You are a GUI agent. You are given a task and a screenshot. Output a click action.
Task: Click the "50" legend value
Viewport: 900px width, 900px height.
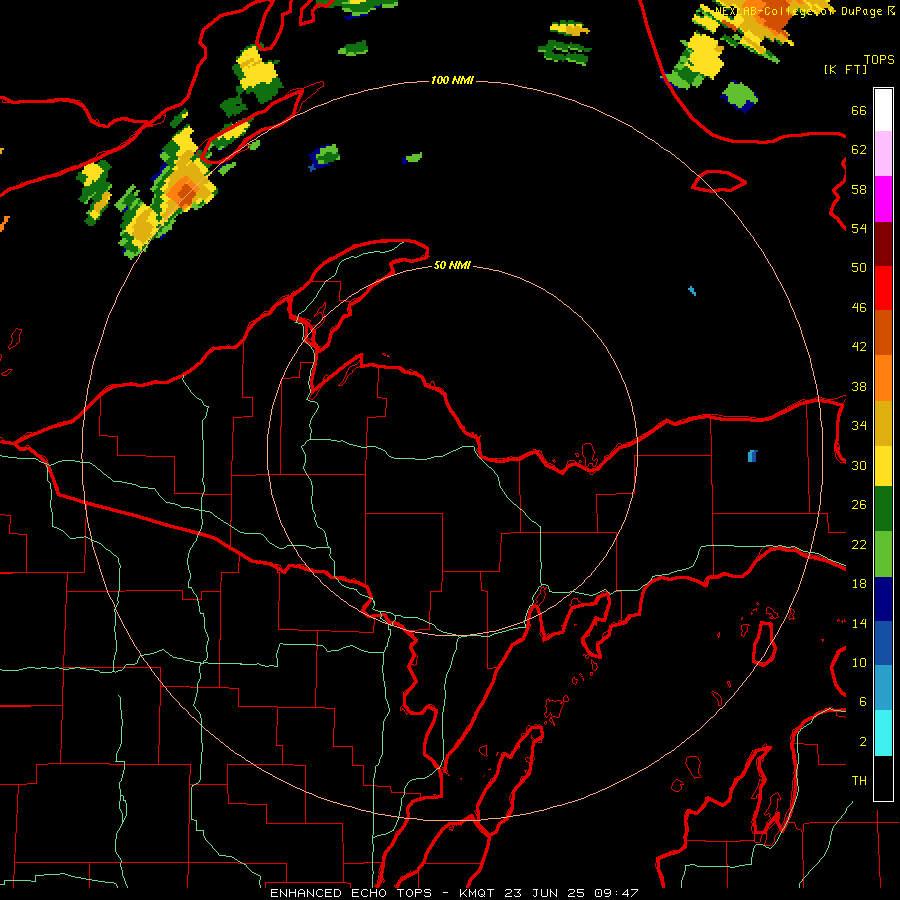[x=859, y=267]
